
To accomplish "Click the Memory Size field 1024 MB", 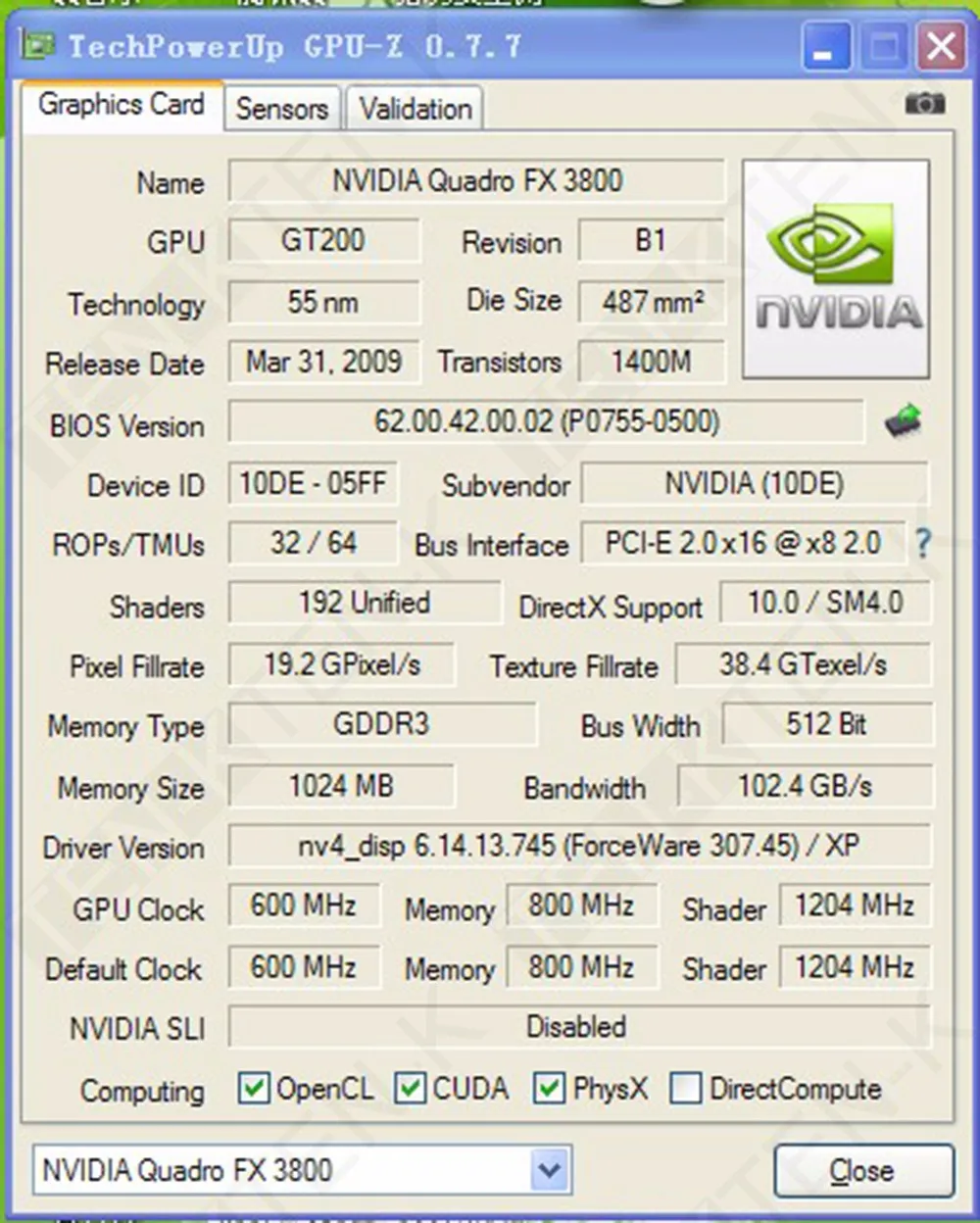I will [342, 786].
